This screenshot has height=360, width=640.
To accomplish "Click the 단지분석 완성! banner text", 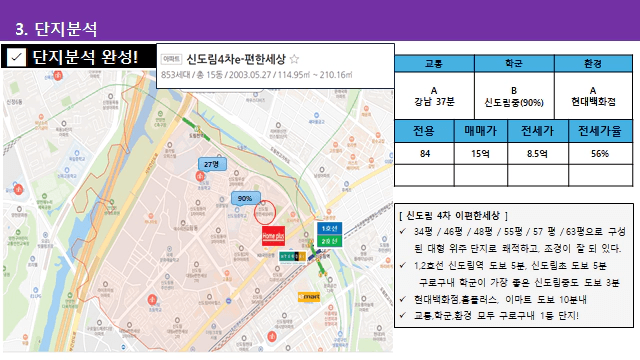I will (x=85, y=57).
